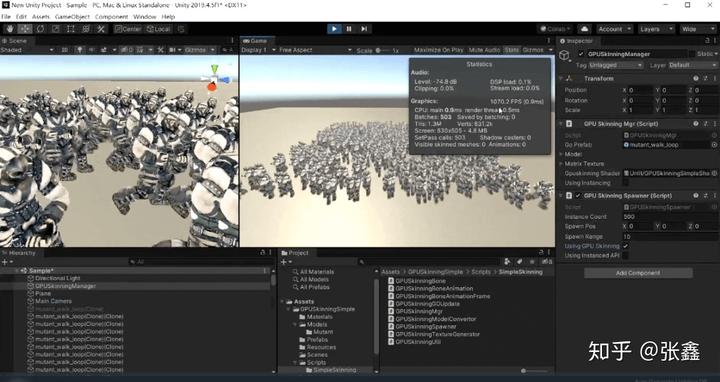Select the Move tool

pos(25,29)
